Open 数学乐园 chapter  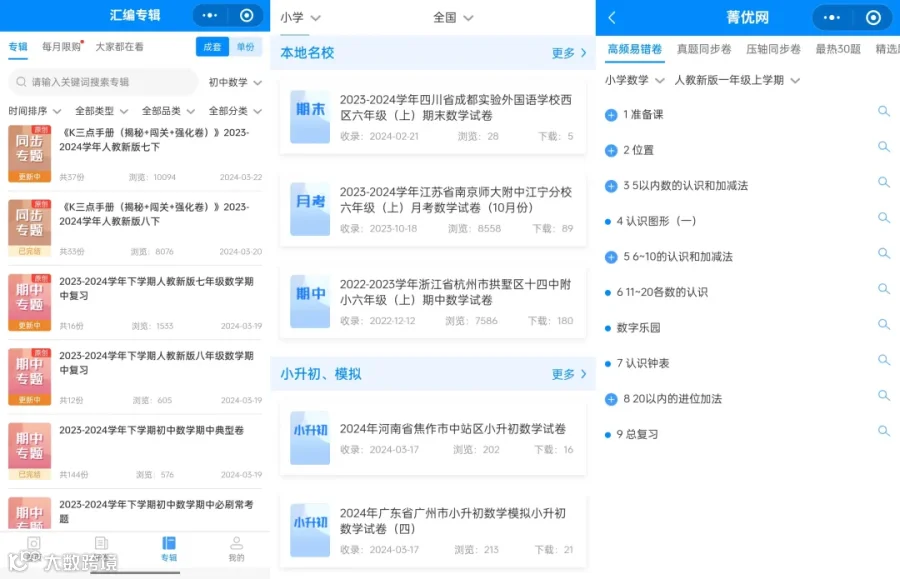(x=638, y=328)
